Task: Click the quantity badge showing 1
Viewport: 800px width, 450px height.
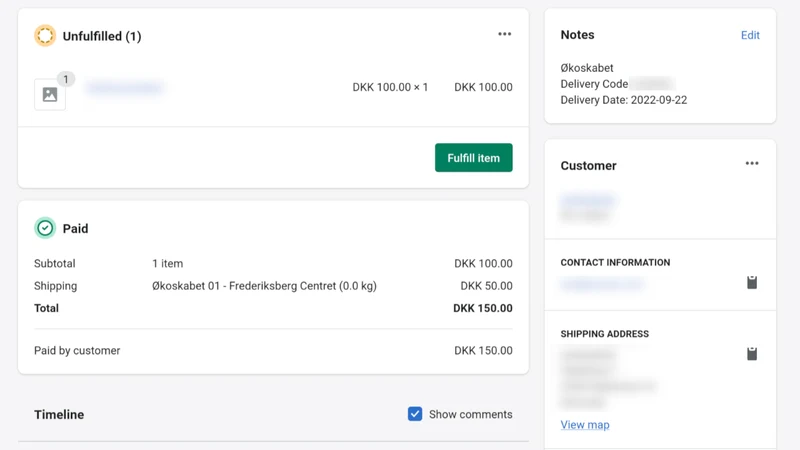Action: click(65, 79)
